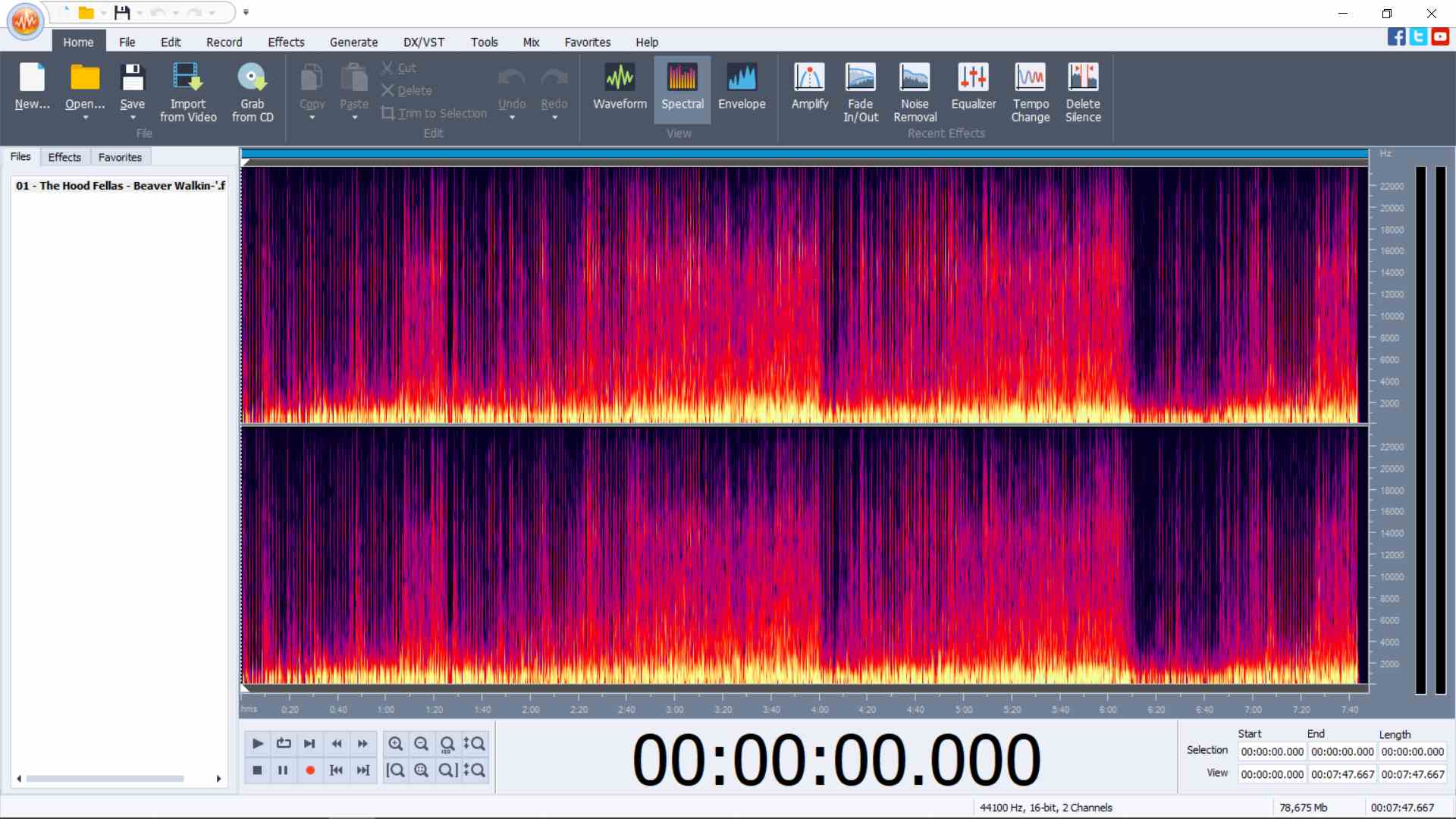
Task: Open the Noise Removal effect
Action: click(x=915, y=93)
